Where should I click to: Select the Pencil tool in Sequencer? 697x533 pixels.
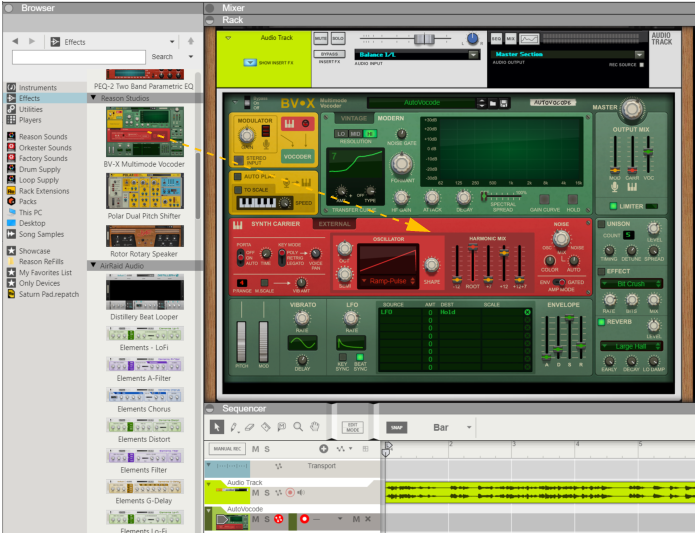233,427
